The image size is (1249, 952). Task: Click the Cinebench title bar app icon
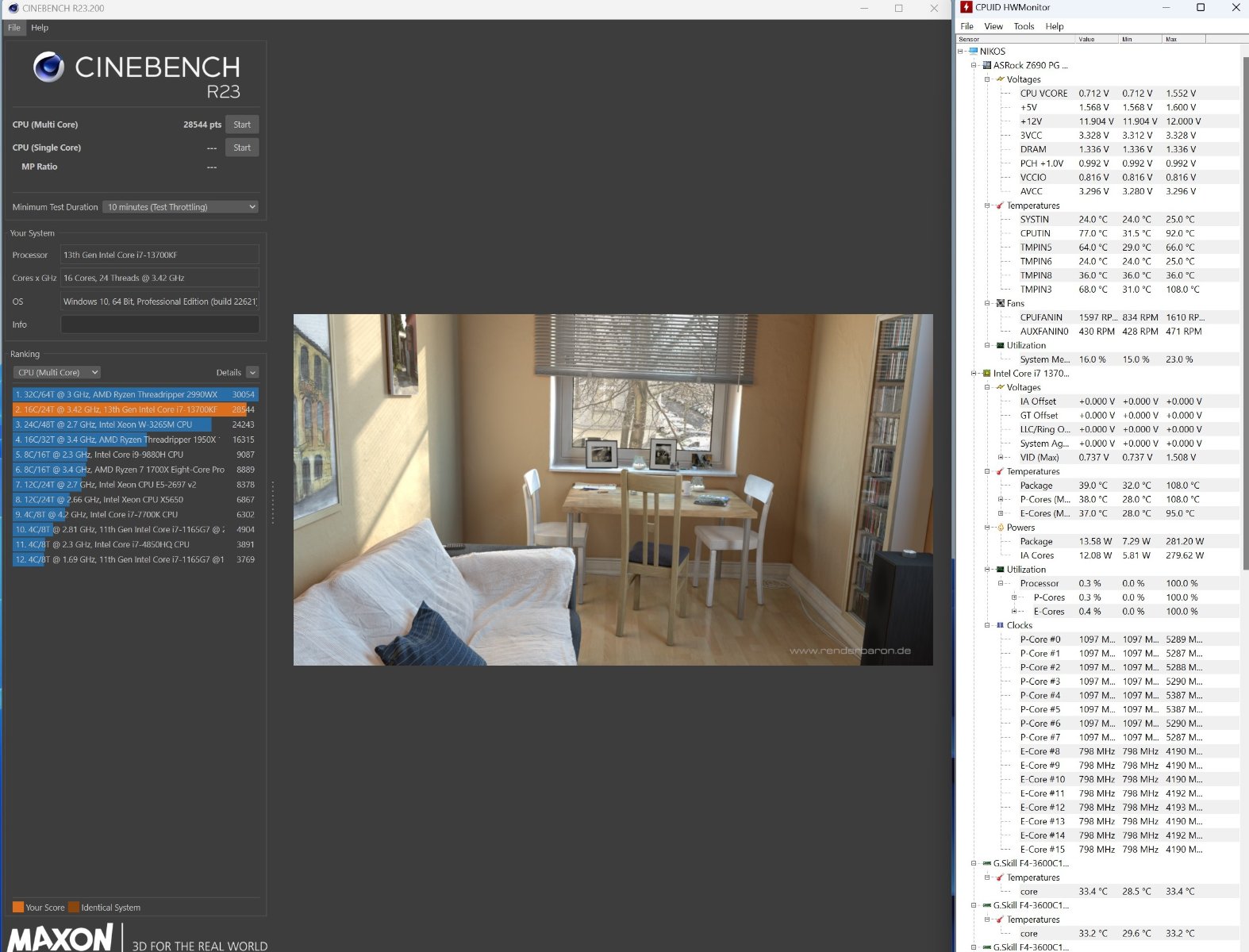click(13, 8)
